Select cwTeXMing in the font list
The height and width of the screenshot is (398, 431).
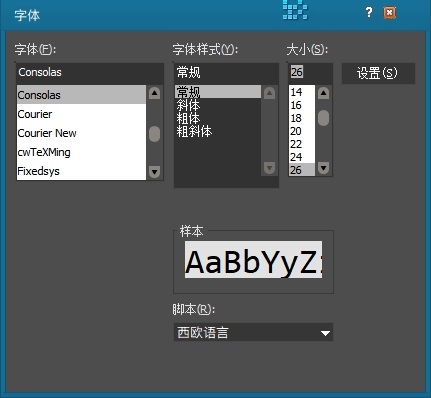(81, 152)
